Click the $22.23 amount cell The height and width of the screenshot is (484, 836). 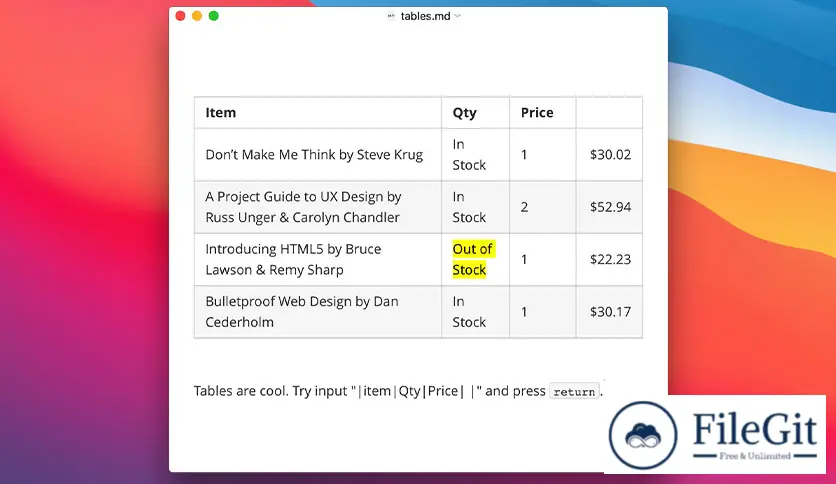(x=609, y=259)
